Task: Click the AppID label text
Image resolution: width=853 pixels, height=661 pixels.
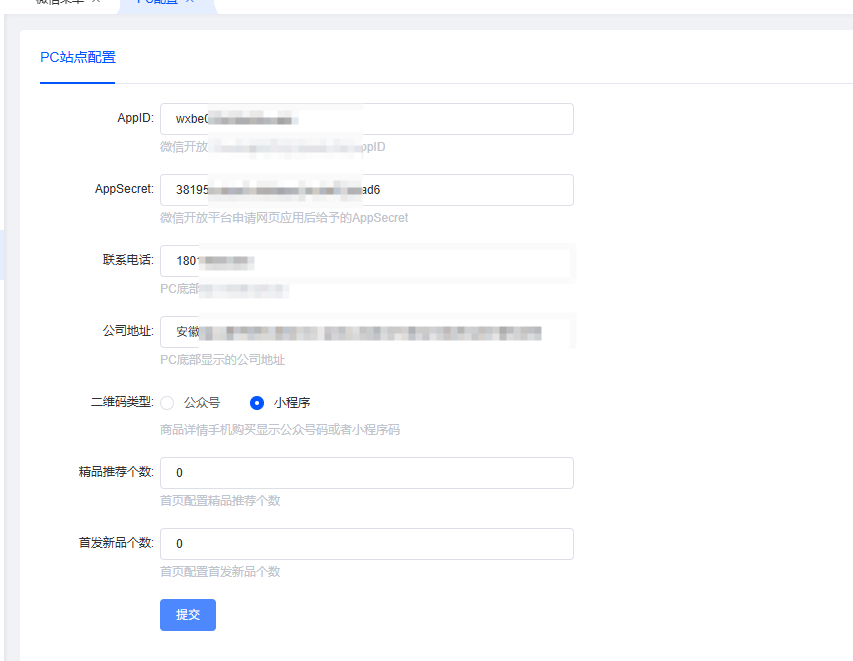Action: pyautogui.click(x=136, y=118)
